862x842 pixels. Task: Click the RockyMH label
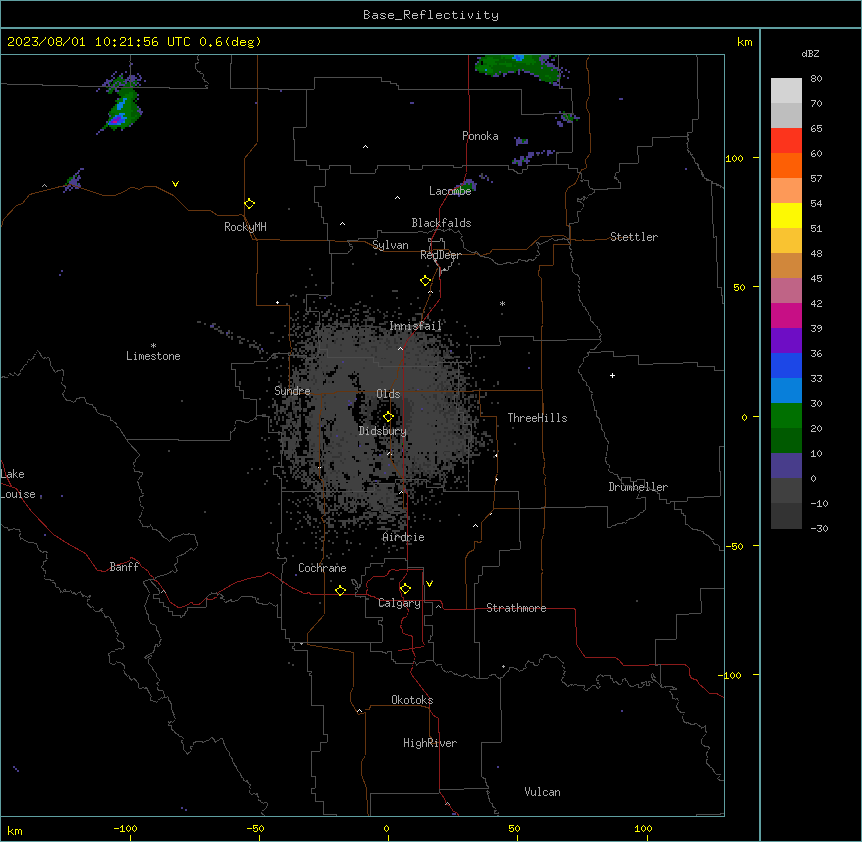245,227
